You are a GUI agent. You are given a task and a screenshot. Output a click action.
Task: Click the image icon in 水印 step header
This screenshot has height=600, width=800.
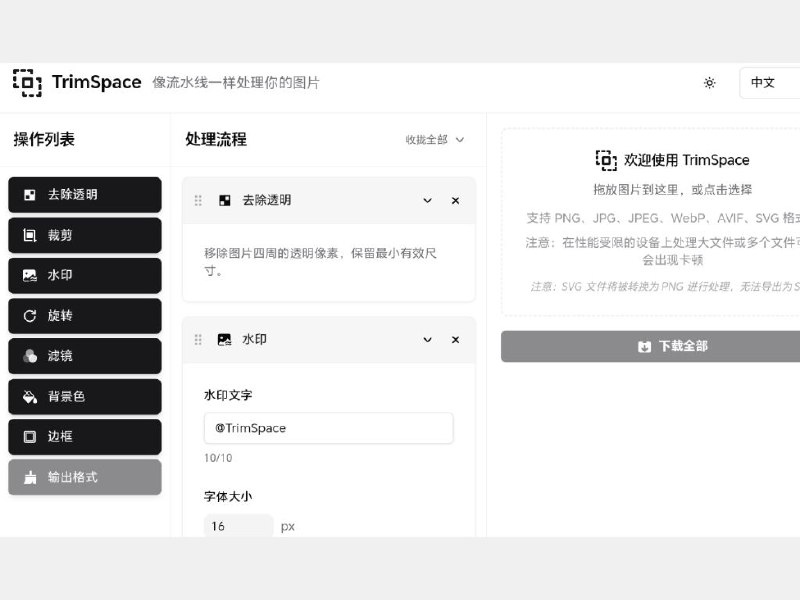click(x=224, y=339)
